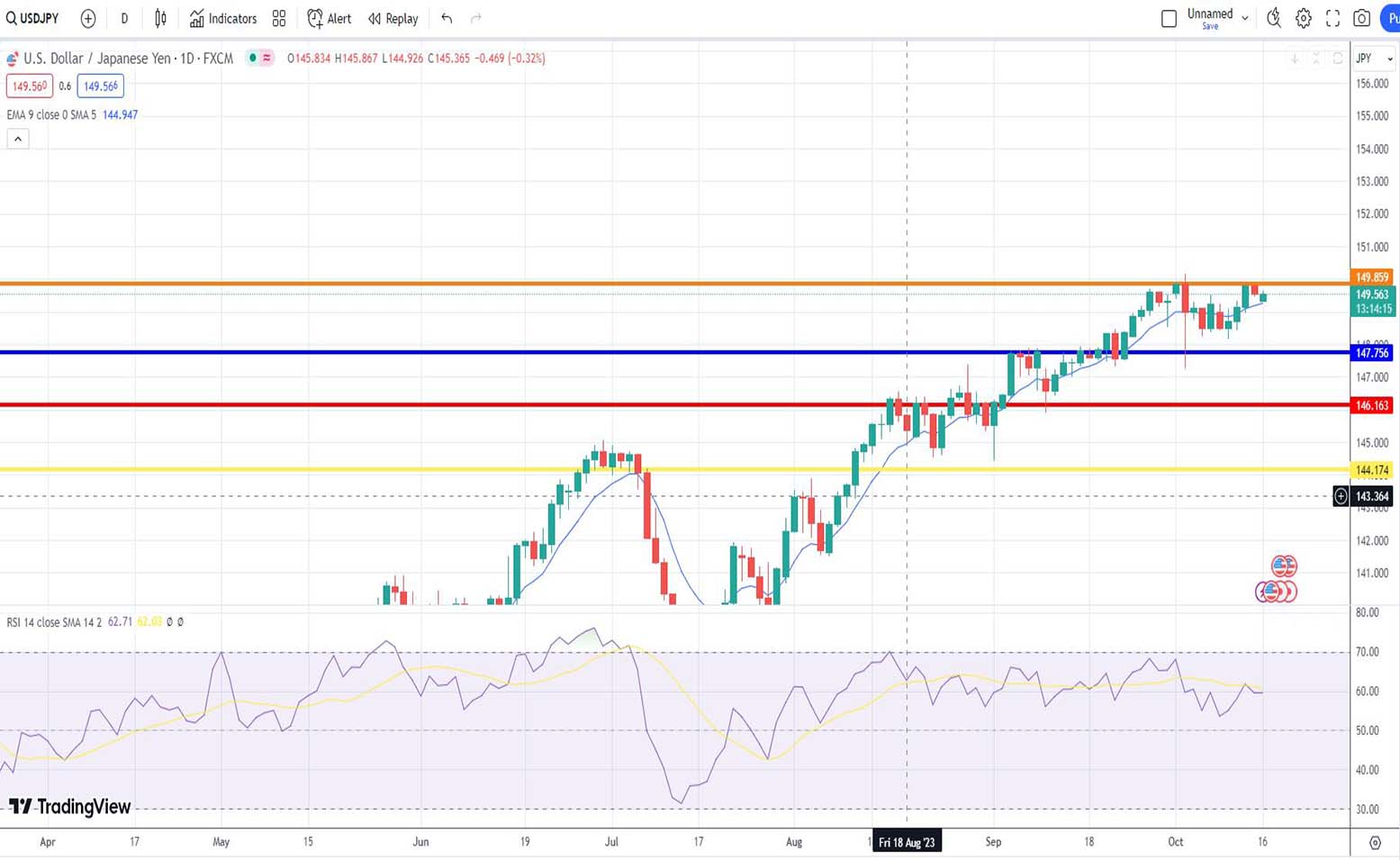The width and height of the screenshot is (1400, 860).
Task: Create an Alert
Action: [329, 18]
